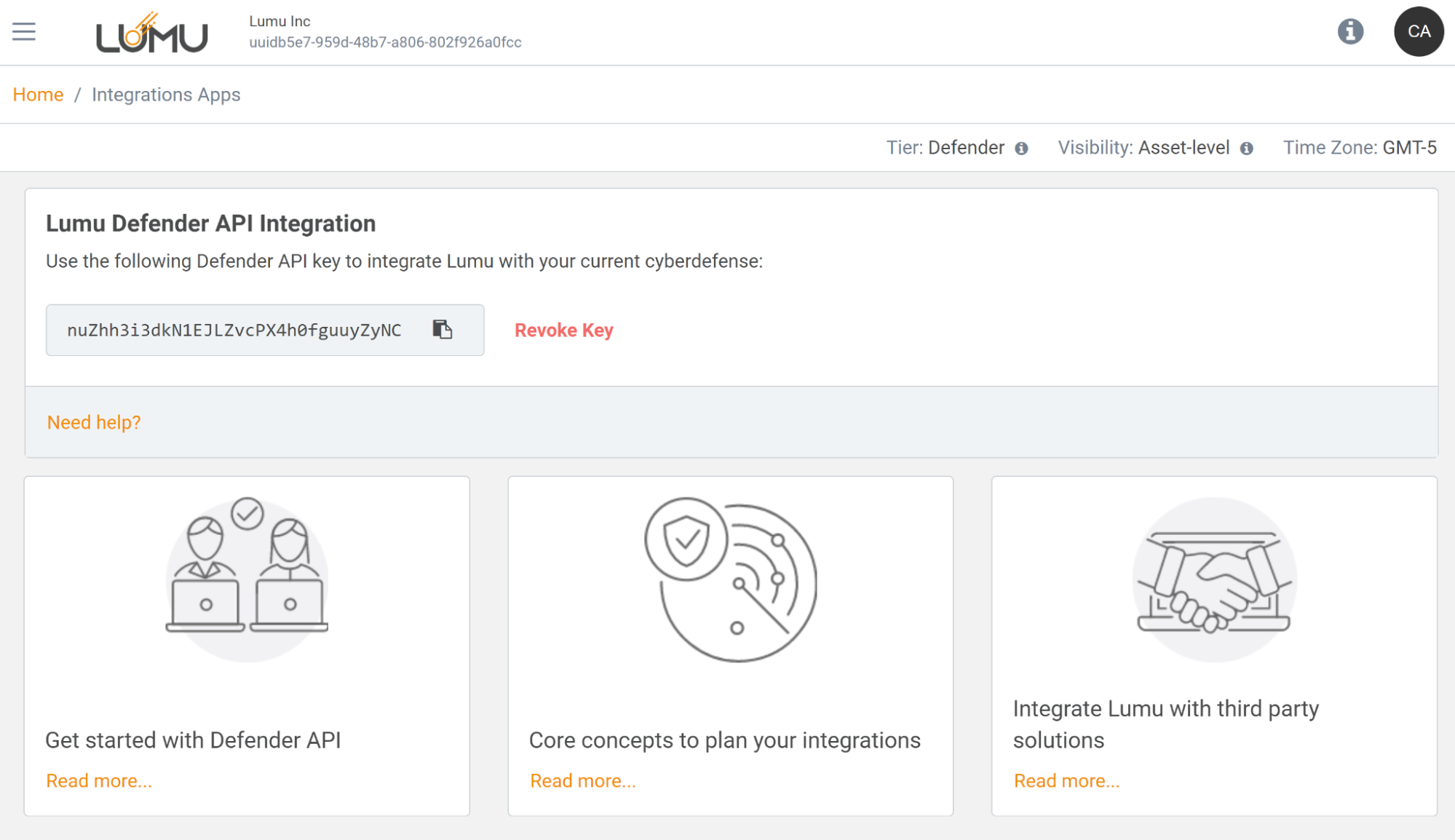Click the radar shield illustration
This screenshot has width=1455, height=840.
pyautogui.click(x=730, y=579)
